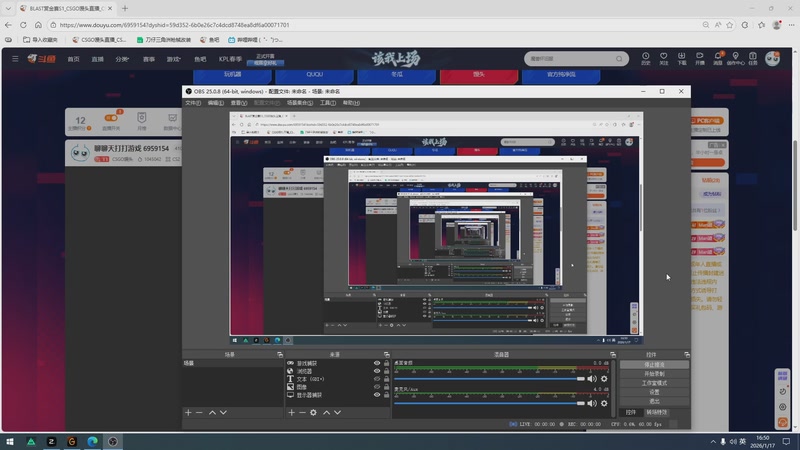Move the scene down in Scenes panel
800x450 pixels.
pos(223,412)
